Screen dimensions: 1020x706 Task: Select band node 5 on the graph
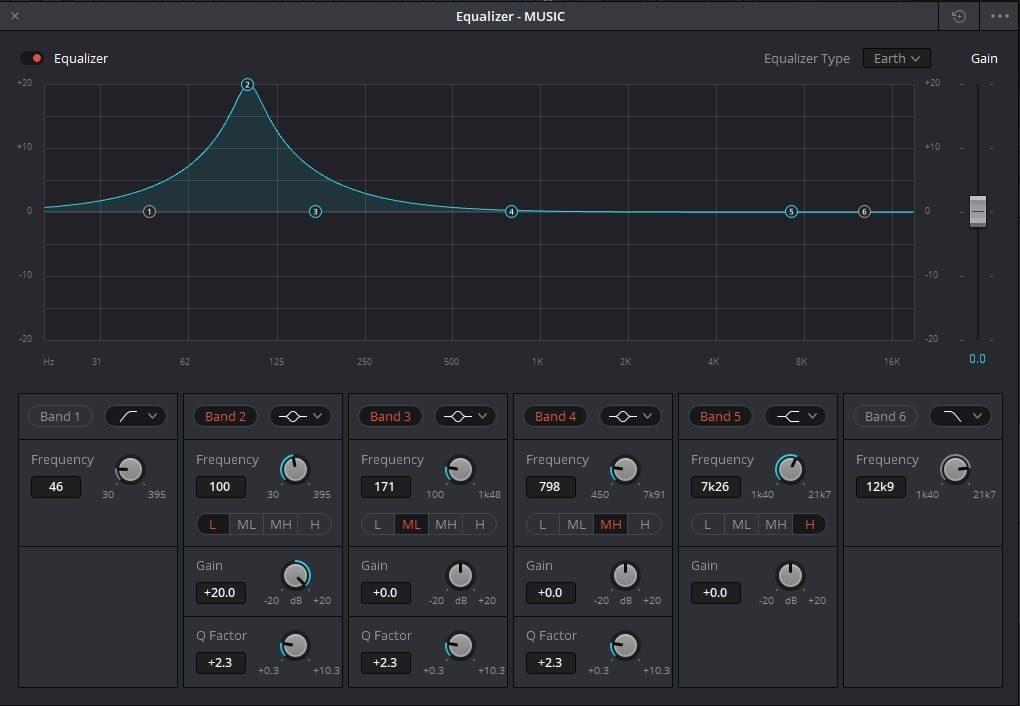[791, 211]
